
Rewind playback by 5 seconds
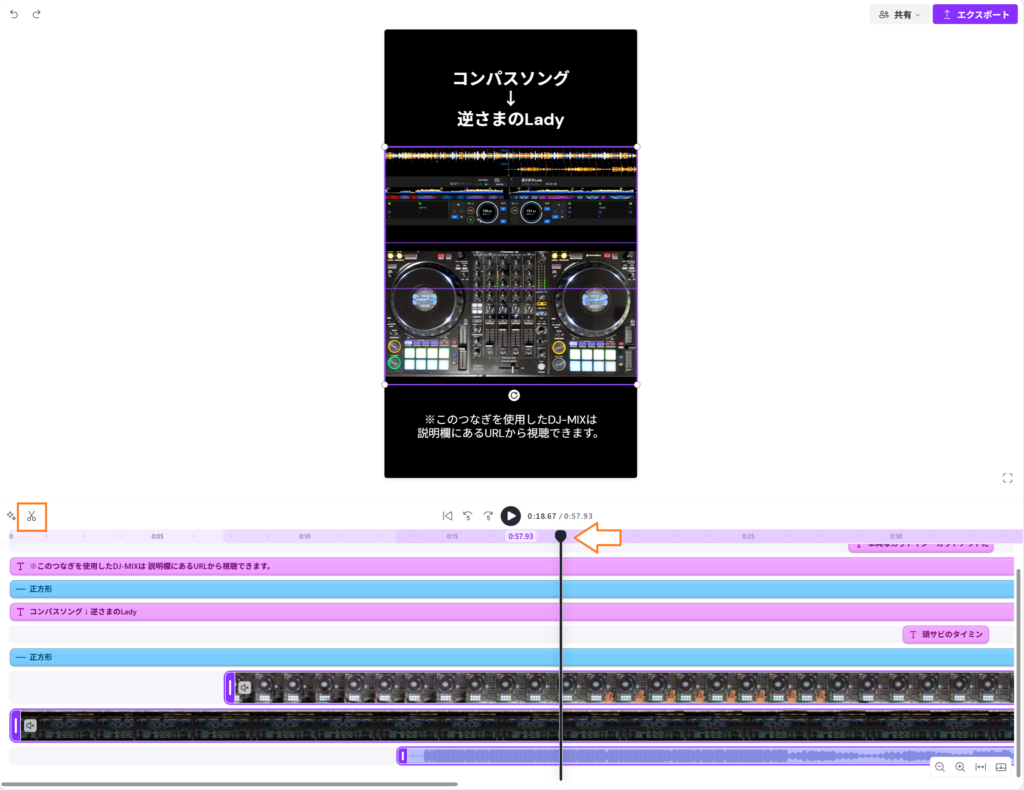[x=467, y=516]
